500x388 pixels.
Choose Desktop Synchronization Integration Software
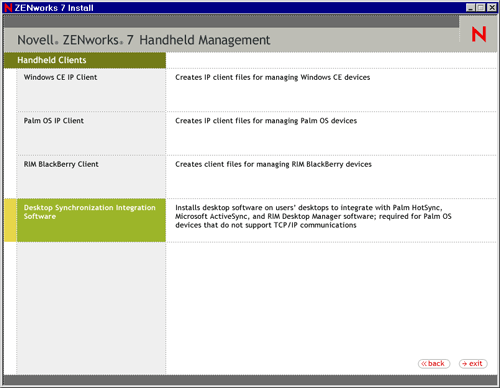coord(91,220)
